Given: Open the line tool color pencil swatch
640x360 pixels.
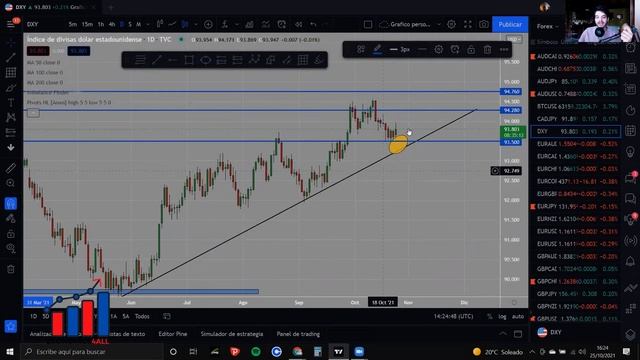Looking at the screenshot, I should click(x=377, y=50).
